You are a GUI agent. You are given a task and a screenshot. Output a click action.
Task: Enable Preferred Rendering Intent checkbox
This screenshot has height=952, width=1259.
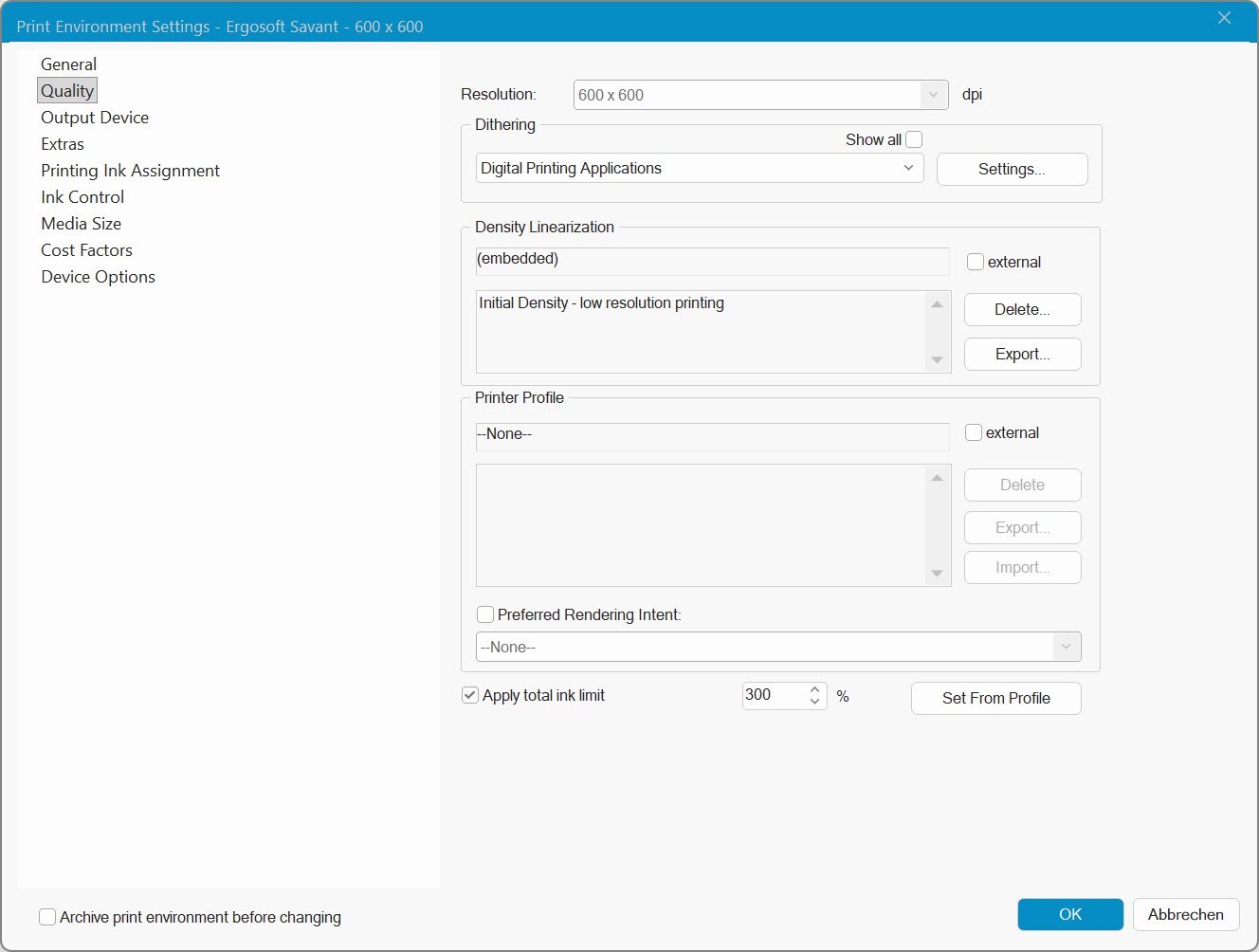pos(485,614)
